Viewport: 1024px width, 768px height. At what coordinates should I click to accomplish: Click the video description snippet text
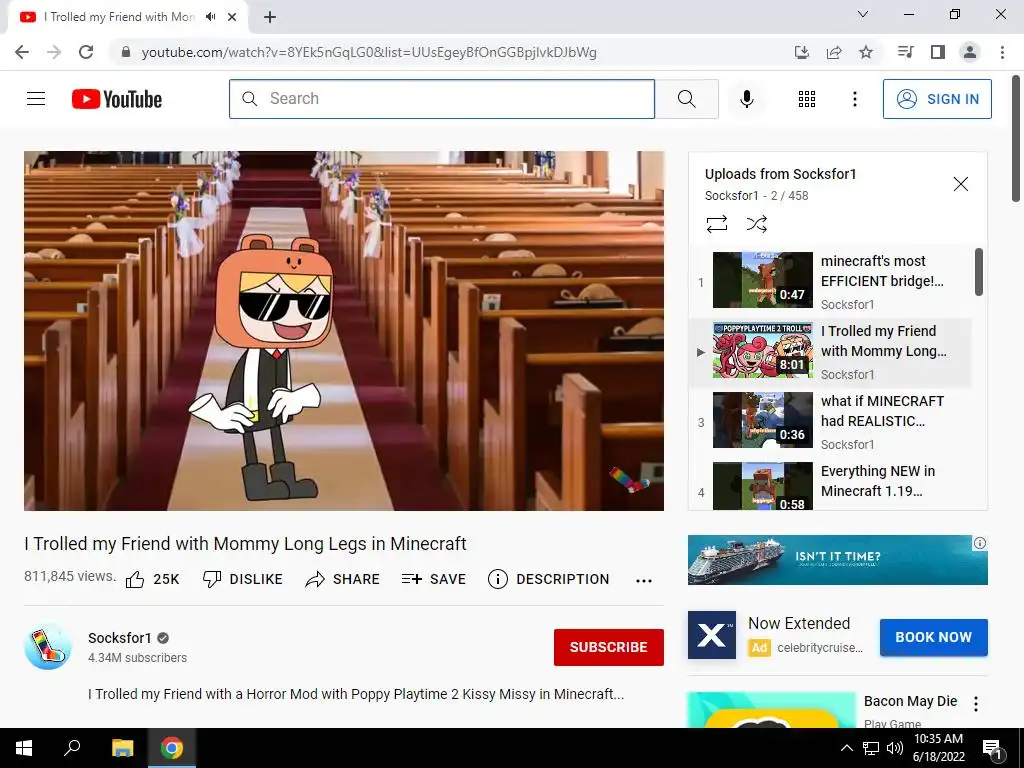point(356,694)
